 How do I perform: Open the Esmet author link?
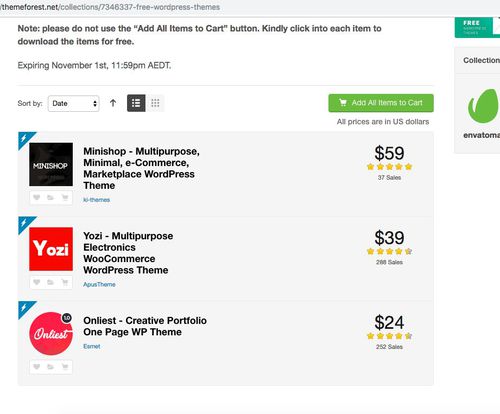pos(92,346)
